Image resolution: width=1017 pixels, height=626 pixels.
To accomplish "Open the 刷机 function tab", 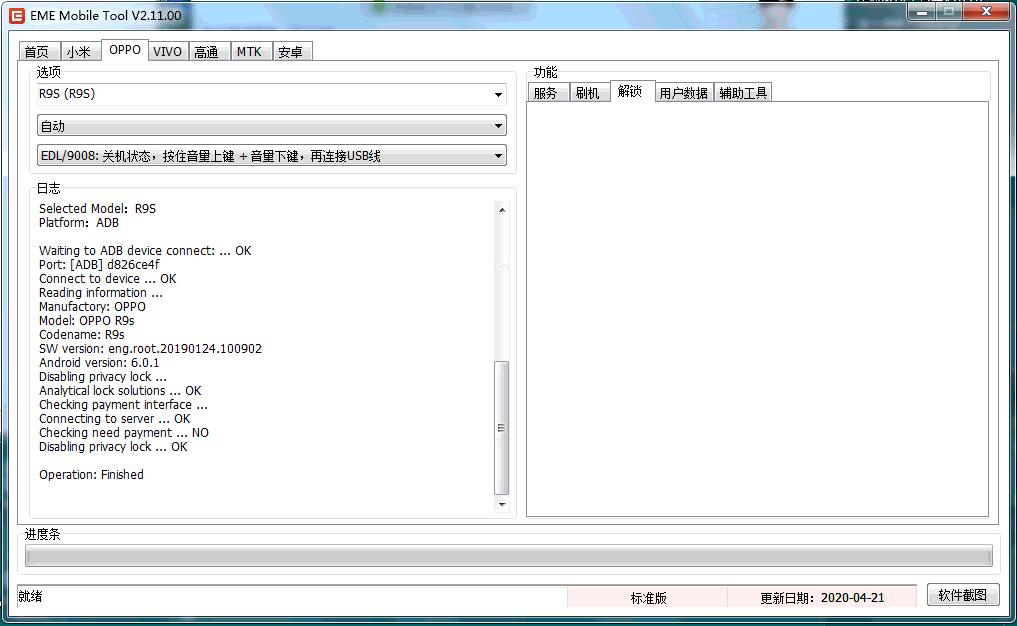I will [x=590, y=93].
